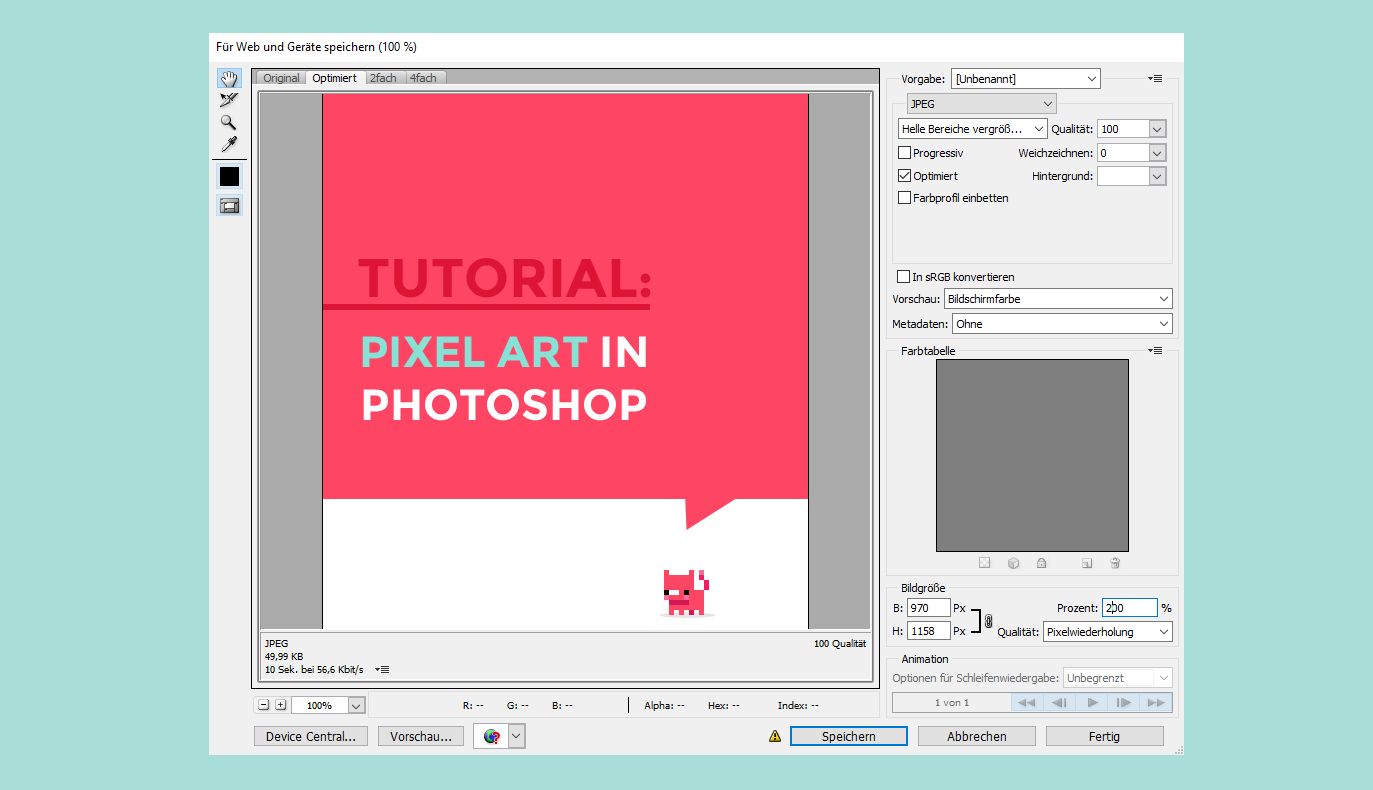Open the download speed flyout menu

pyautogui.click(x=382, y=669)
